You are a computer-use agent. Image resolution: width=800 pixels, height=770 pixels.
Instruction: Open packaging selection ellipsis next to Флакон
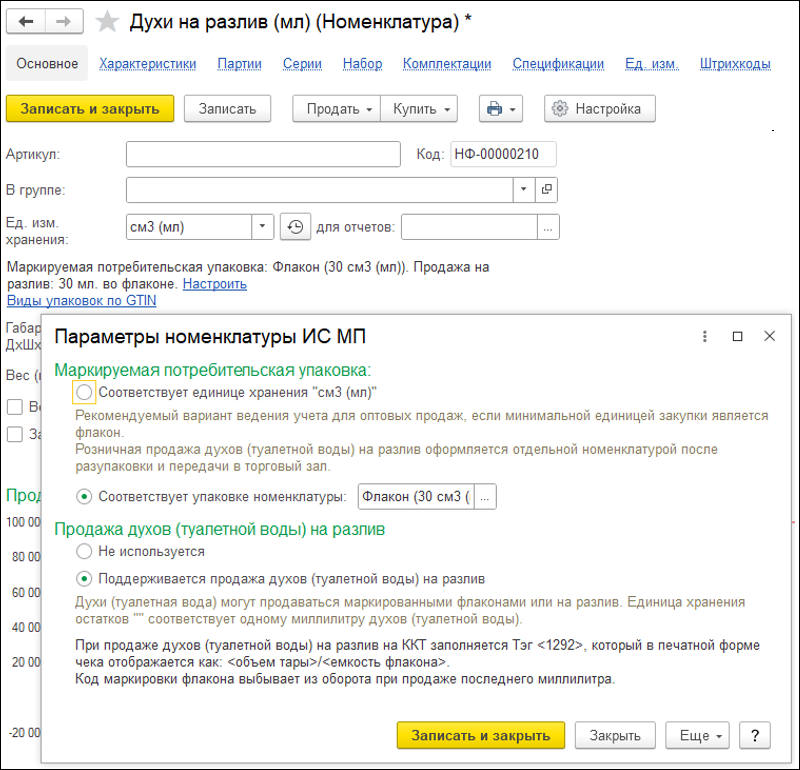point(485,496)
